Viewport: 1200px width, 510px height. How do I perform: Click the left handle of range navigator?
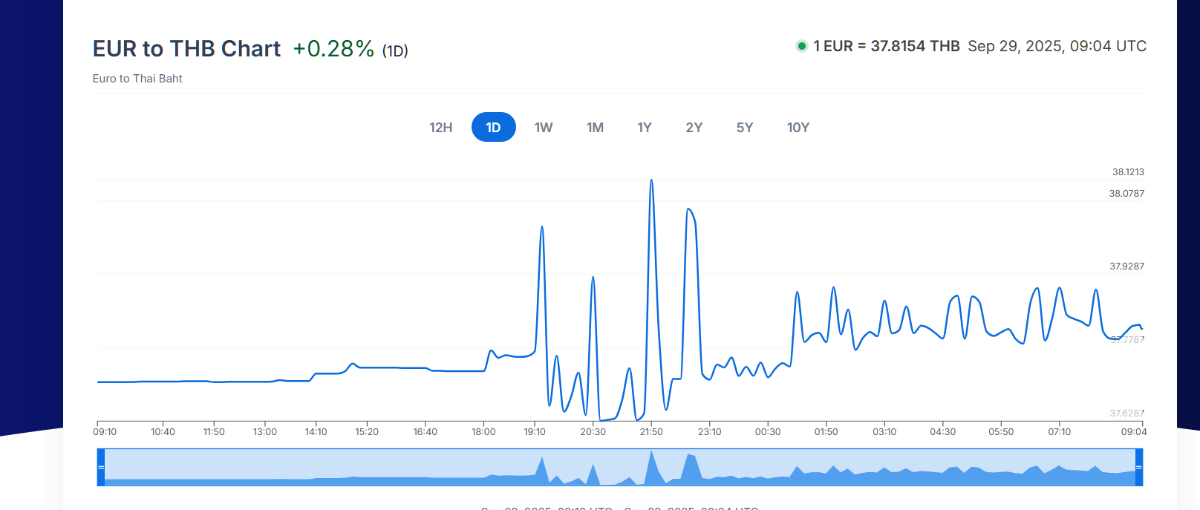pyautogui.click(x=101, y=467)
